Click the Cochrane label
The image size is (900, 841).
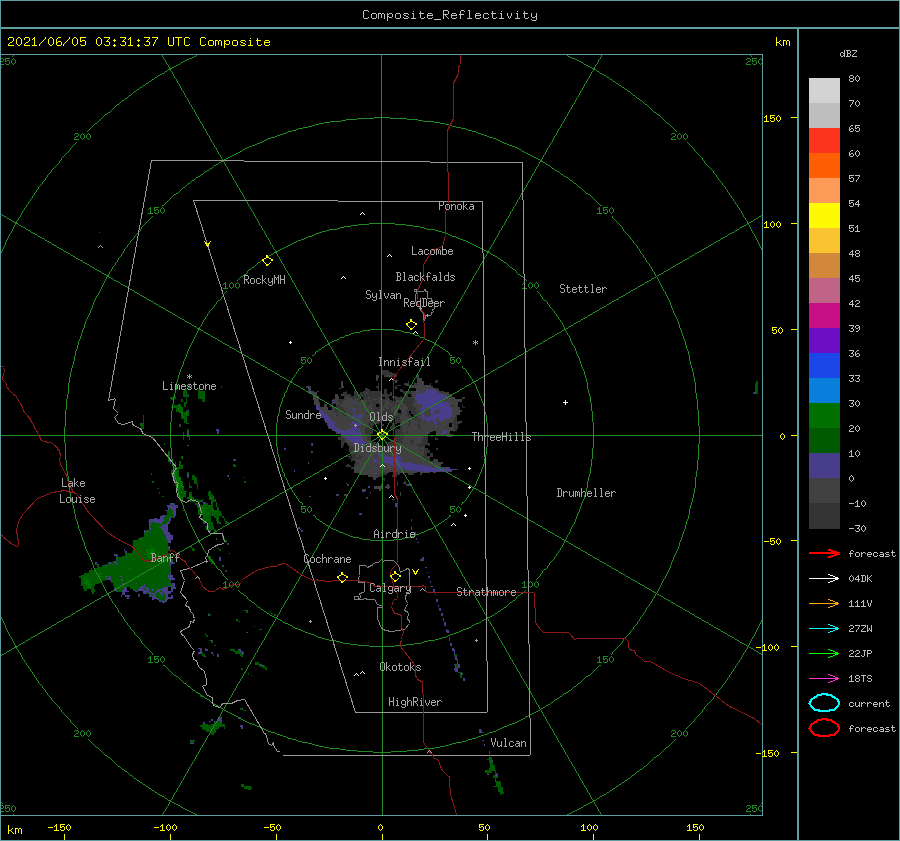coord(327,559)
